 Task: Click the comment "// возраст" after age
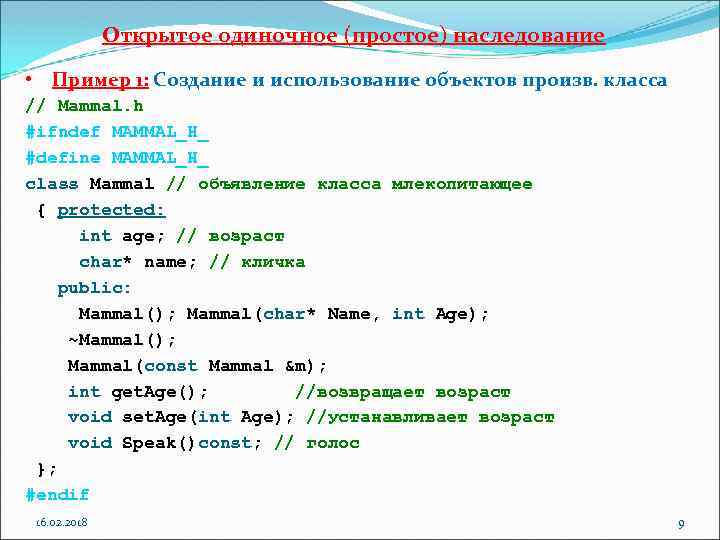click(230, 236)
